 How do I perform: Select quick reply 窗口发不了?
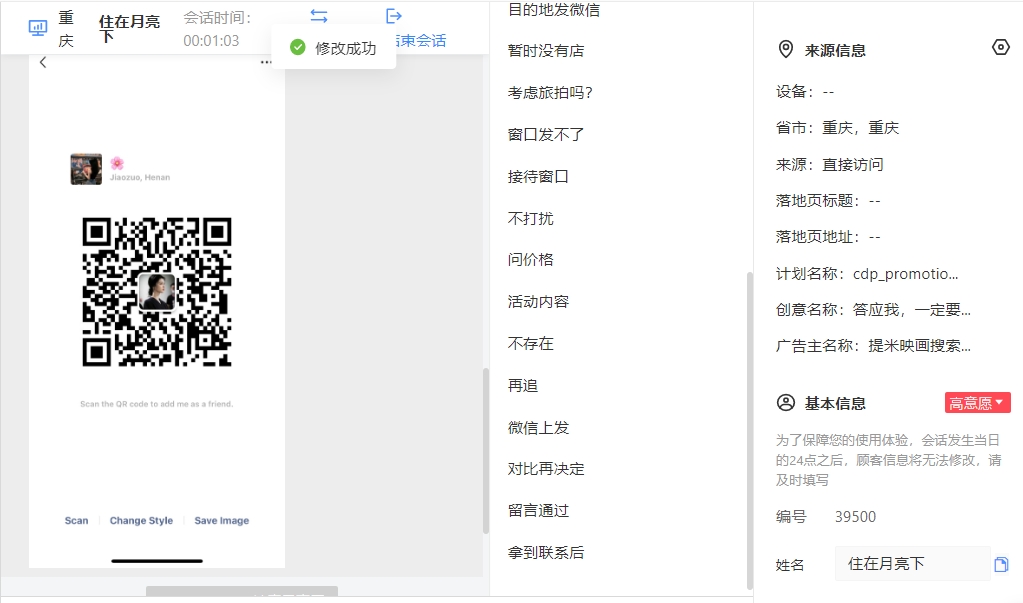[545, 134]
